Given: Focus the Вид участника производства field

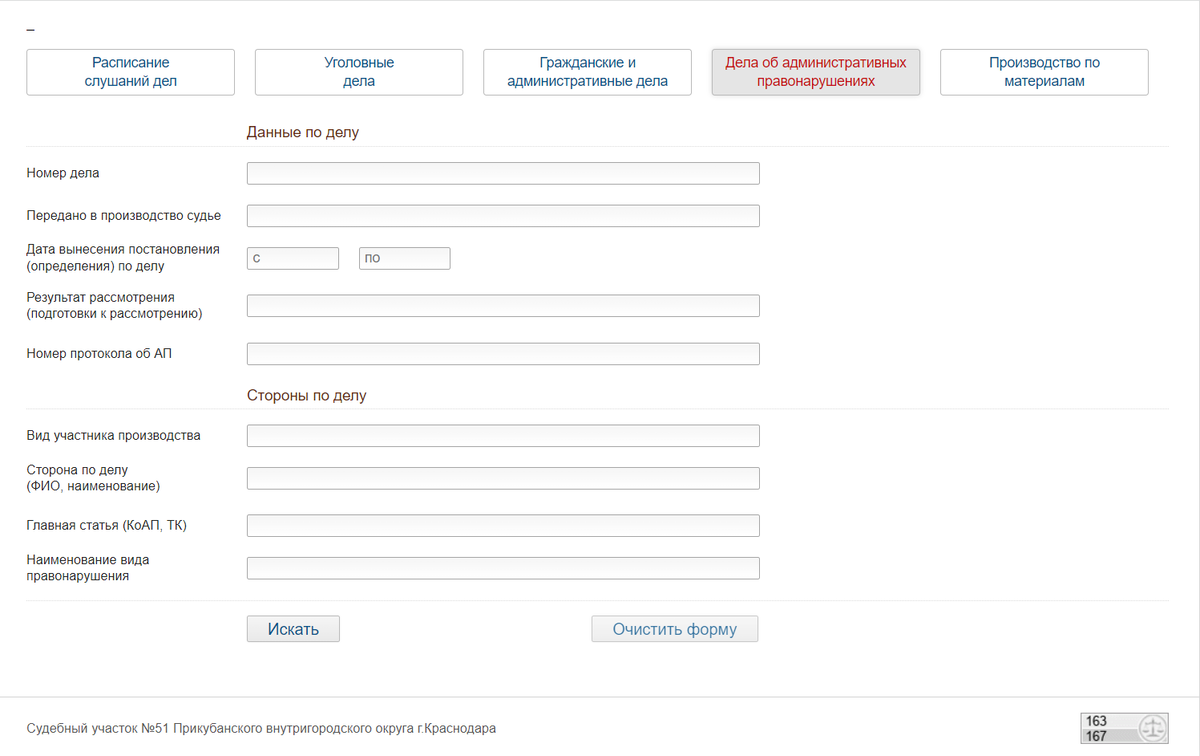Looking at the screenshot, I should (x=503, y=436).
